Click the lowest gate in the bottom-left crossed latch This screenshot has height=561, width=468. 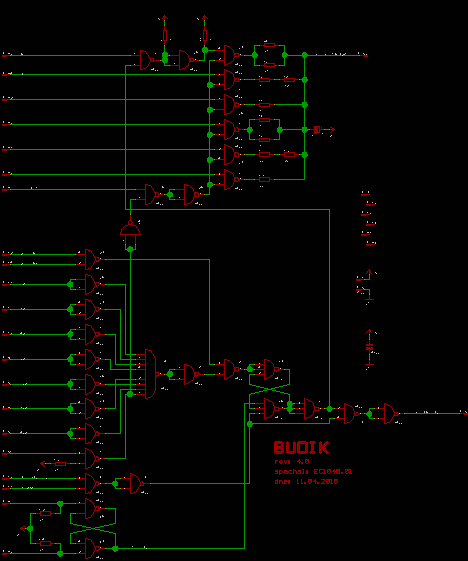(93, 548)
